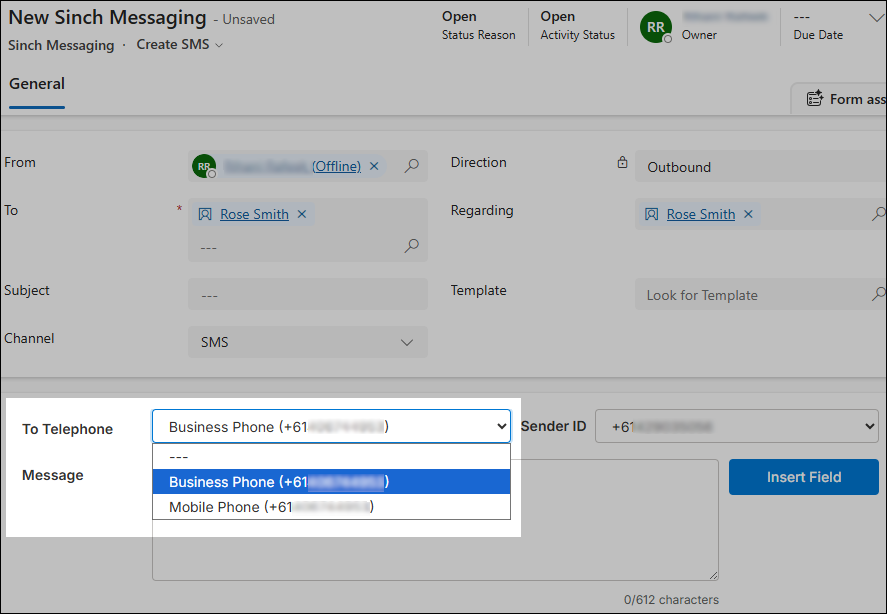Click the Insert Field button

[804, 477]
